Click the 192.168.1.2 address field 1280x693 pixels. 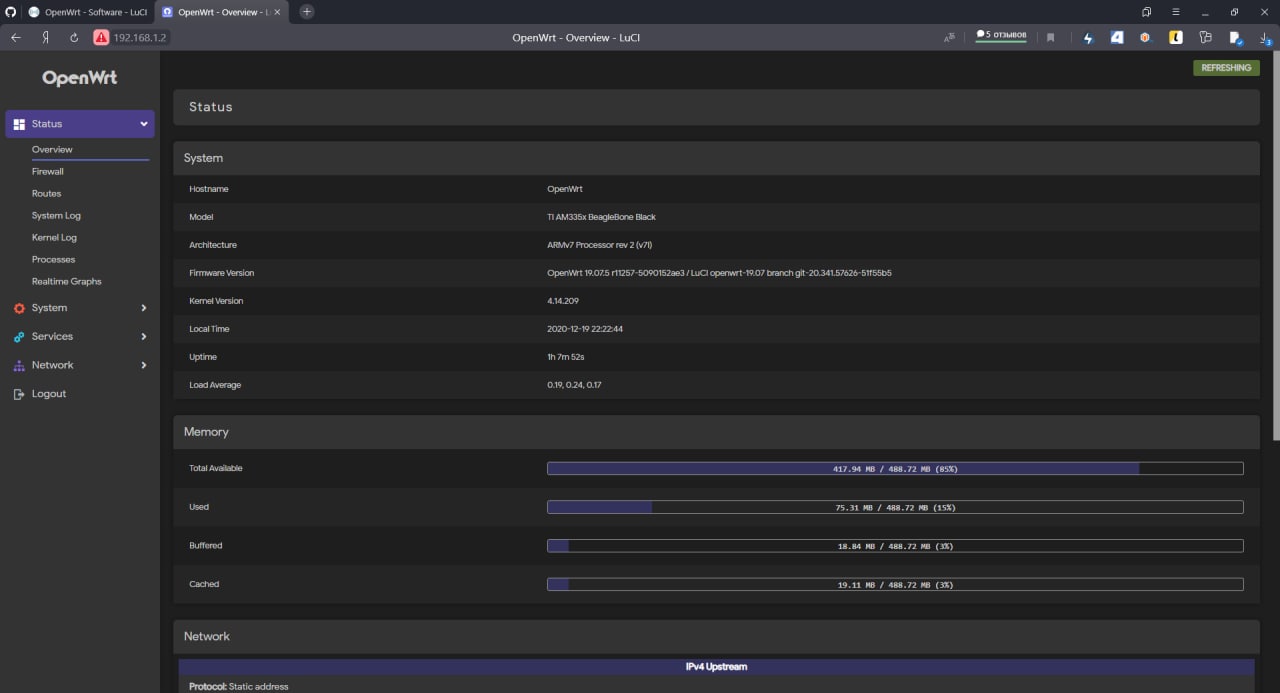pos(140,37)
